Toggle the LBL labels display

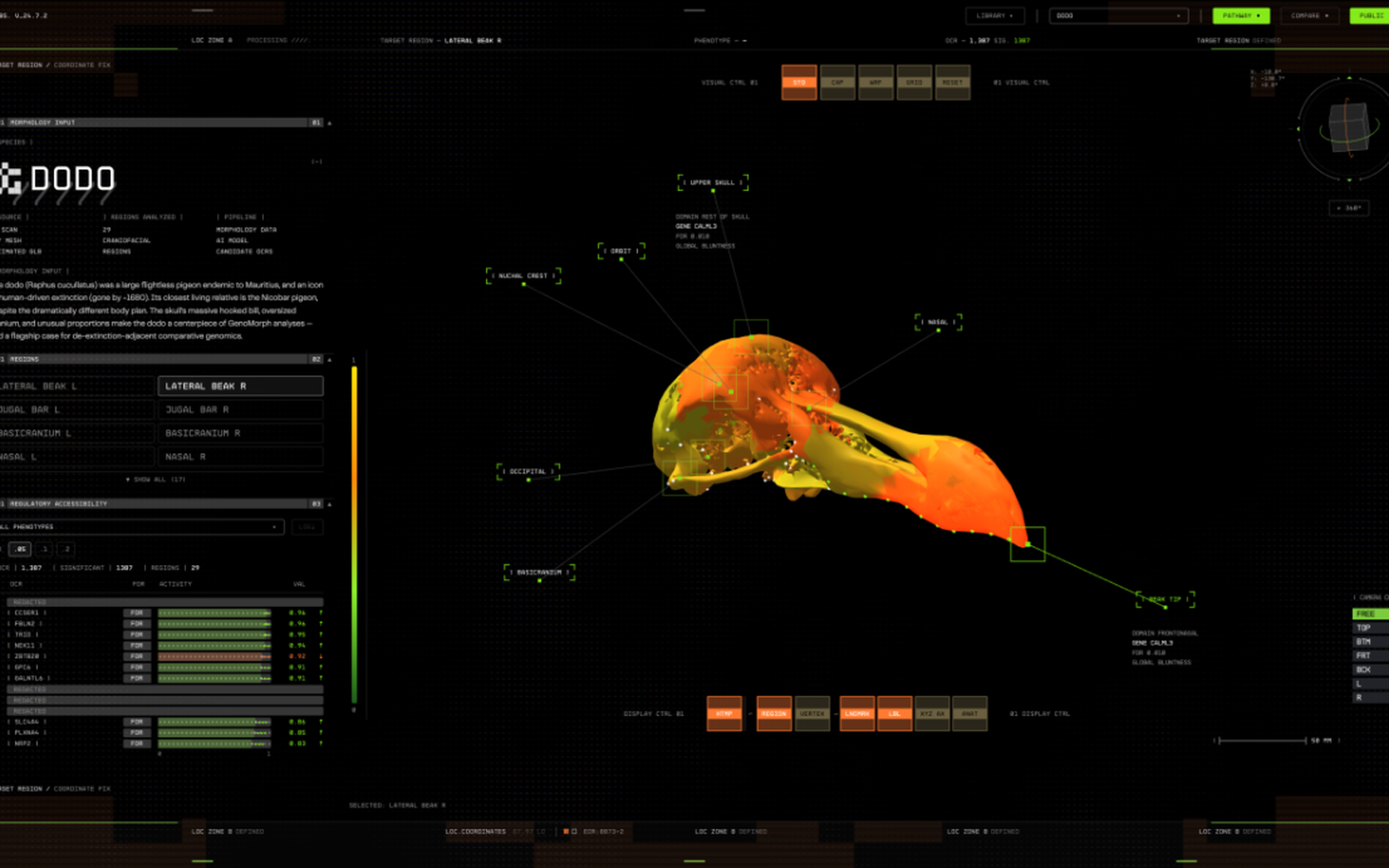click(x=894, y=713)
